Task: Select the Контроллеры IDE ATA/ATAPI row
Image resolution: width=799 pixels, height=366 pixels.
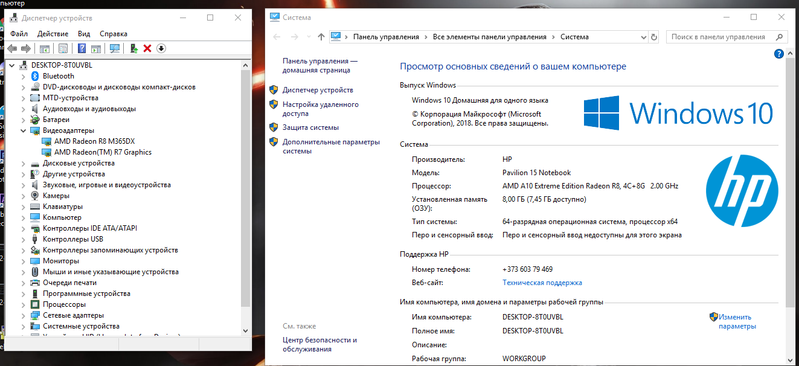Action: point(90,228)
